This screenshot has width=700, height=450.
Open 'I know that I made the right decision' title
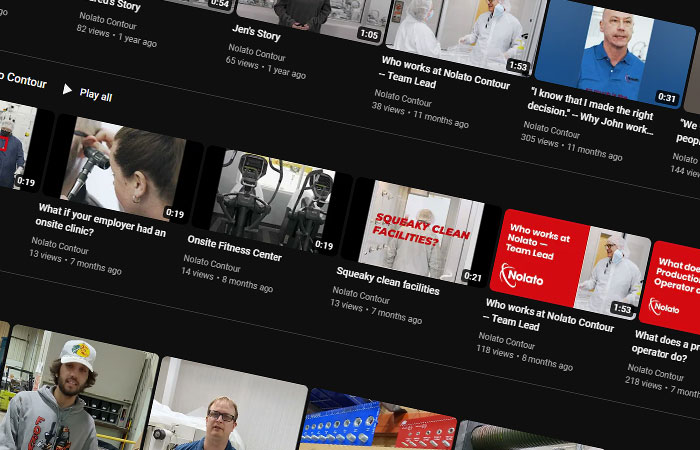point(591,111)
